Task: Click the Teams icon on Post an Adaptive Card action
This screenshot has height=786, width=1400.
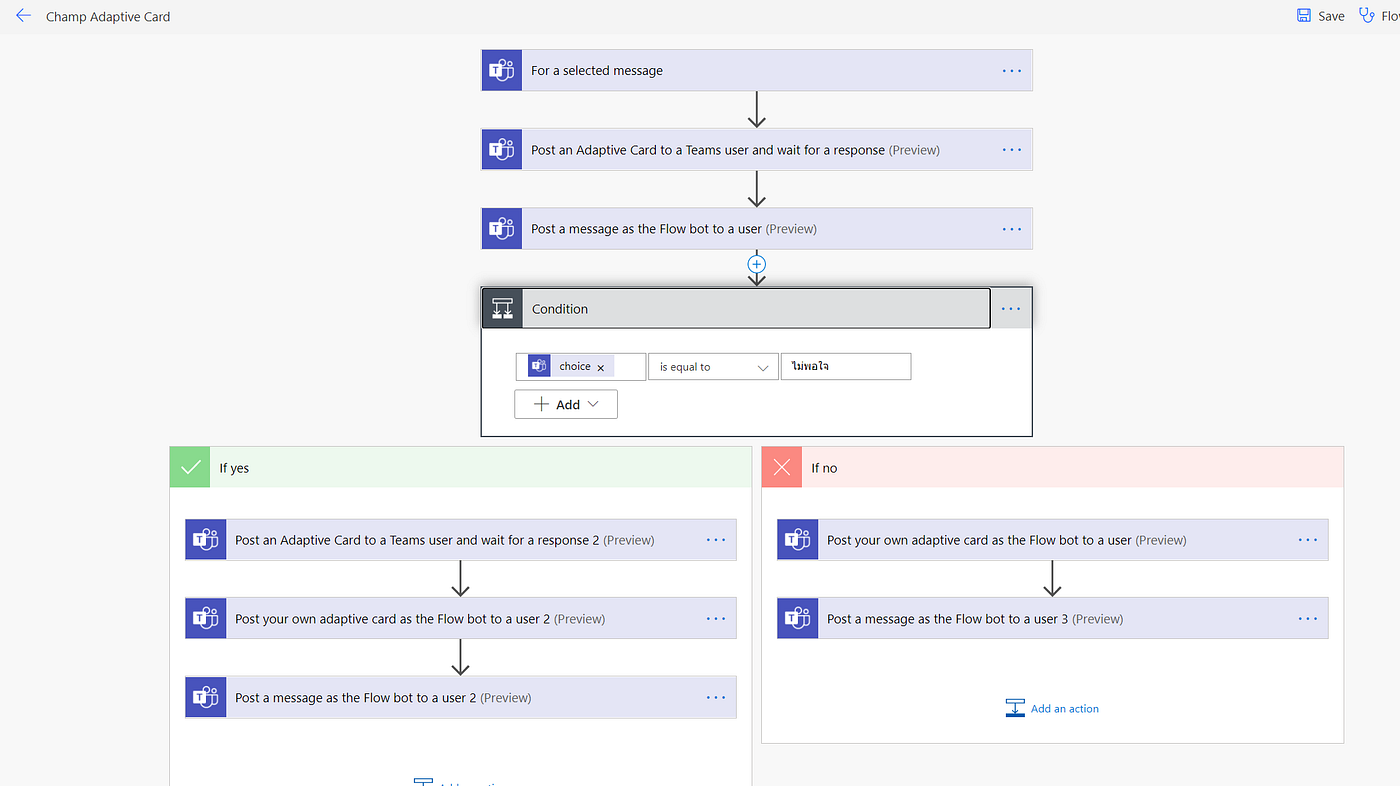Action: pyautogui.click(x=501, y=149)
